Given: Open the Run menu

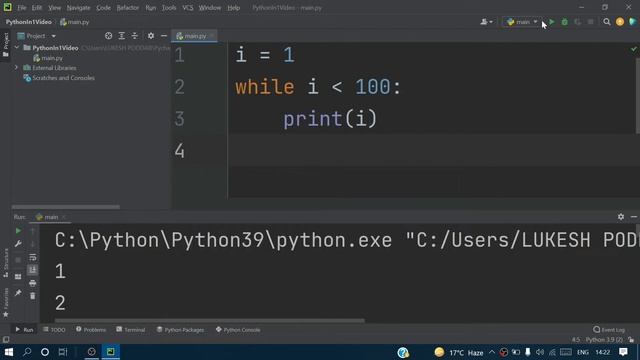Looking at the screenshot, I should 151,8.
